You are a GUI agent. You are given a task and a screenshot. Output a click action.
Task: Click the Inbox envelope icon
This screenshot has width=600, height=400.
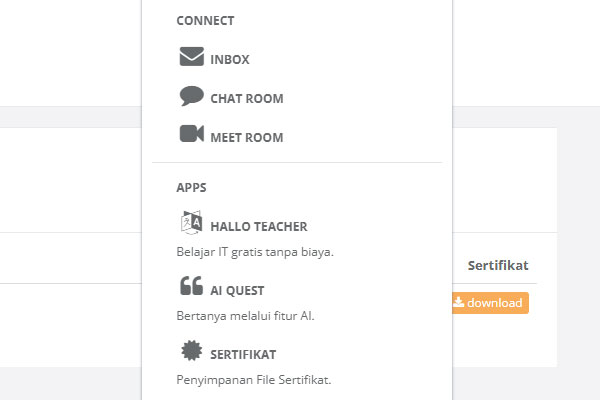[x=192, y=56]
